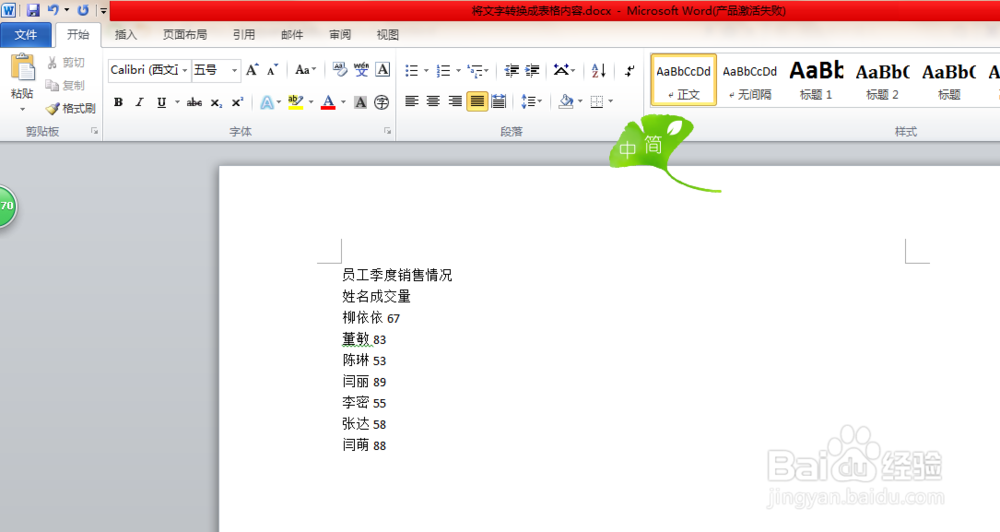Click the Center alignment icon
Viewport: 1000px width, 532px height.
[x=433, y=101]
